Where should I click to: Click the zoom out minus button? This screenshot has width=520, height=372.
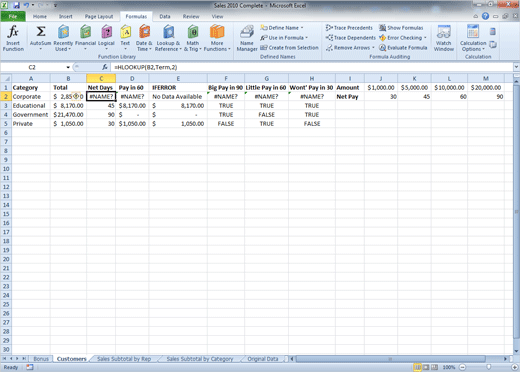[x=463, y=367]
